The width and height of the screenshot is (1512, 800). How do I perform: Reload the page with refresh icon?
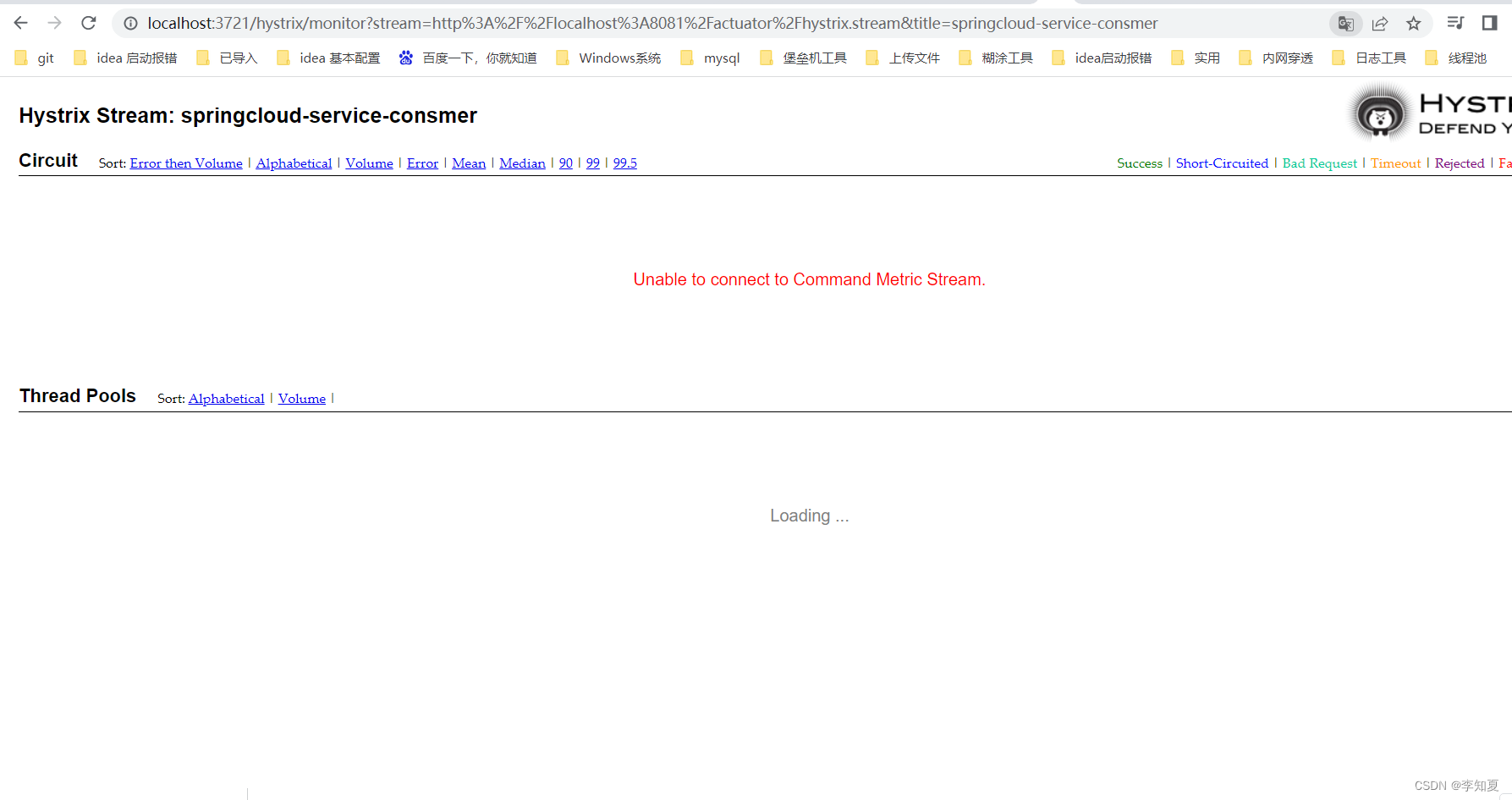pyautogui.click(x=89, y=23)
